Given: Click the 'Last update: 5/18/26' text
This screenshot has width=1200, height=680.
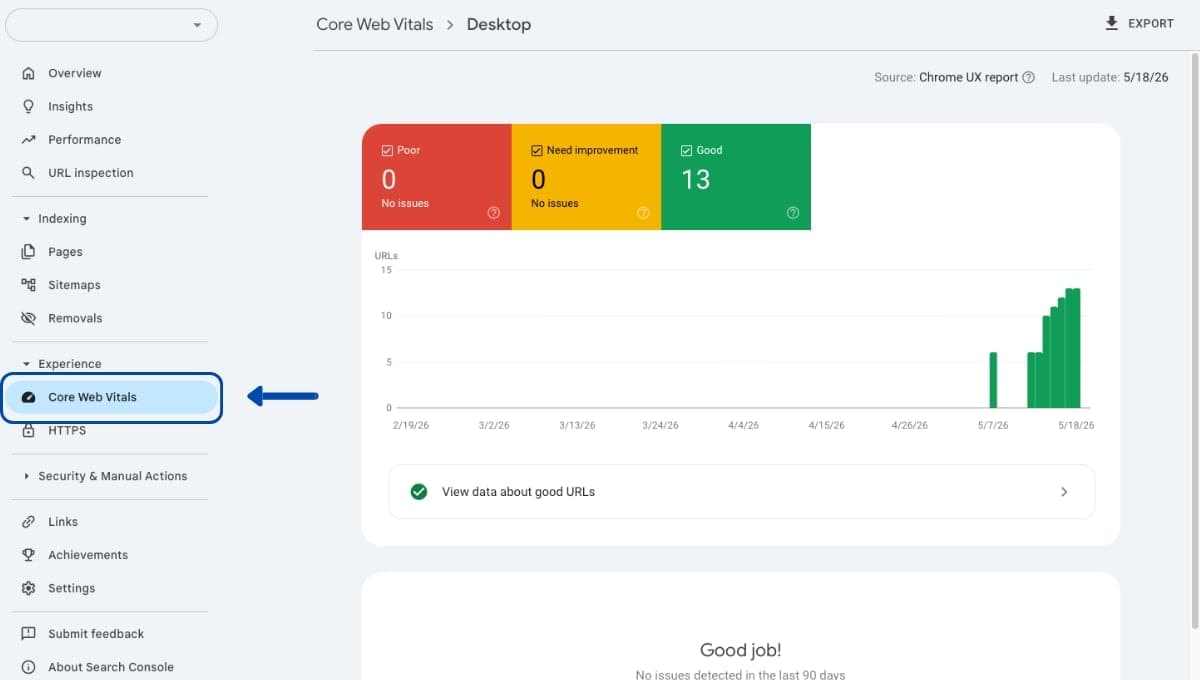Looking at the screenshot, I should click(1110, 77).
